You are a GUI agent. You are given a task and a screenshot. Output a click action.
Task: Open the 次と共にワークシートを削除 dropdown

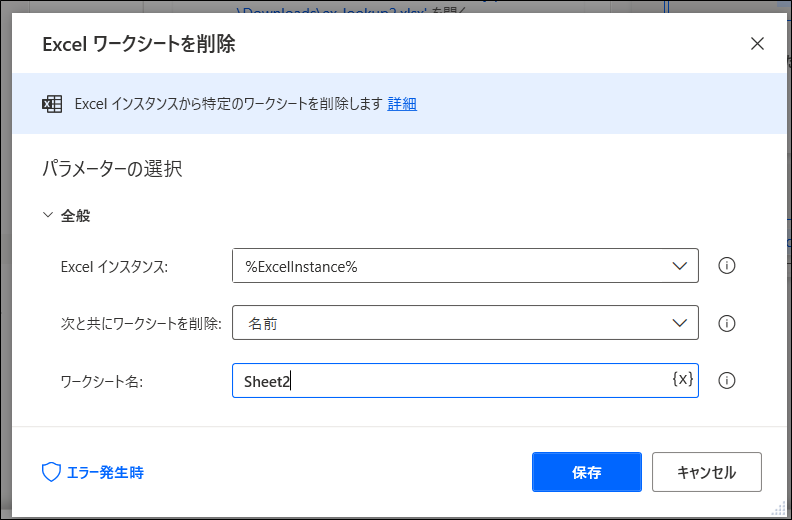465,323
